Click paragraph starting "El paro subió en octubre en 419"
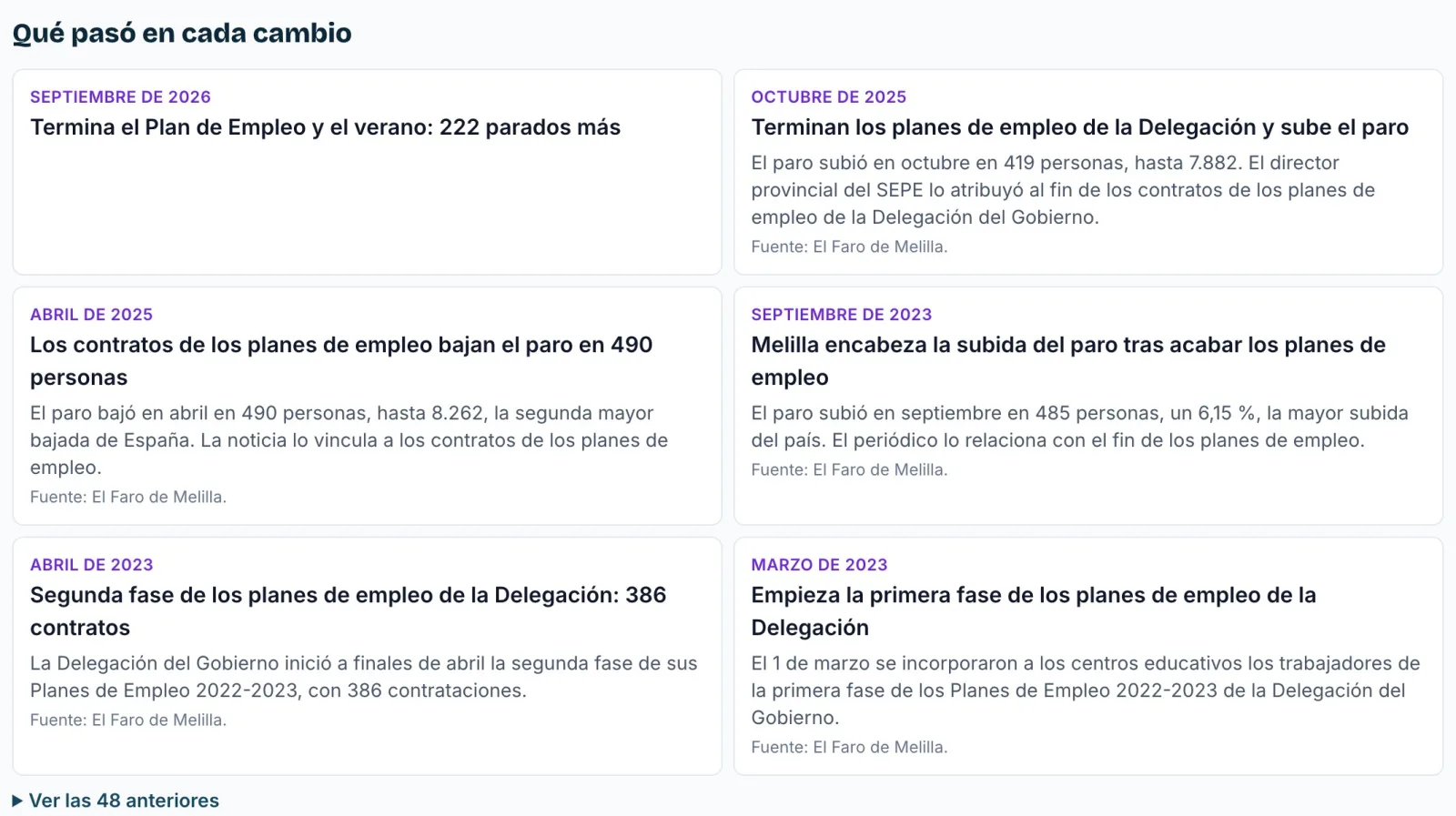Screen dimensions: 1456x816 1063,190
